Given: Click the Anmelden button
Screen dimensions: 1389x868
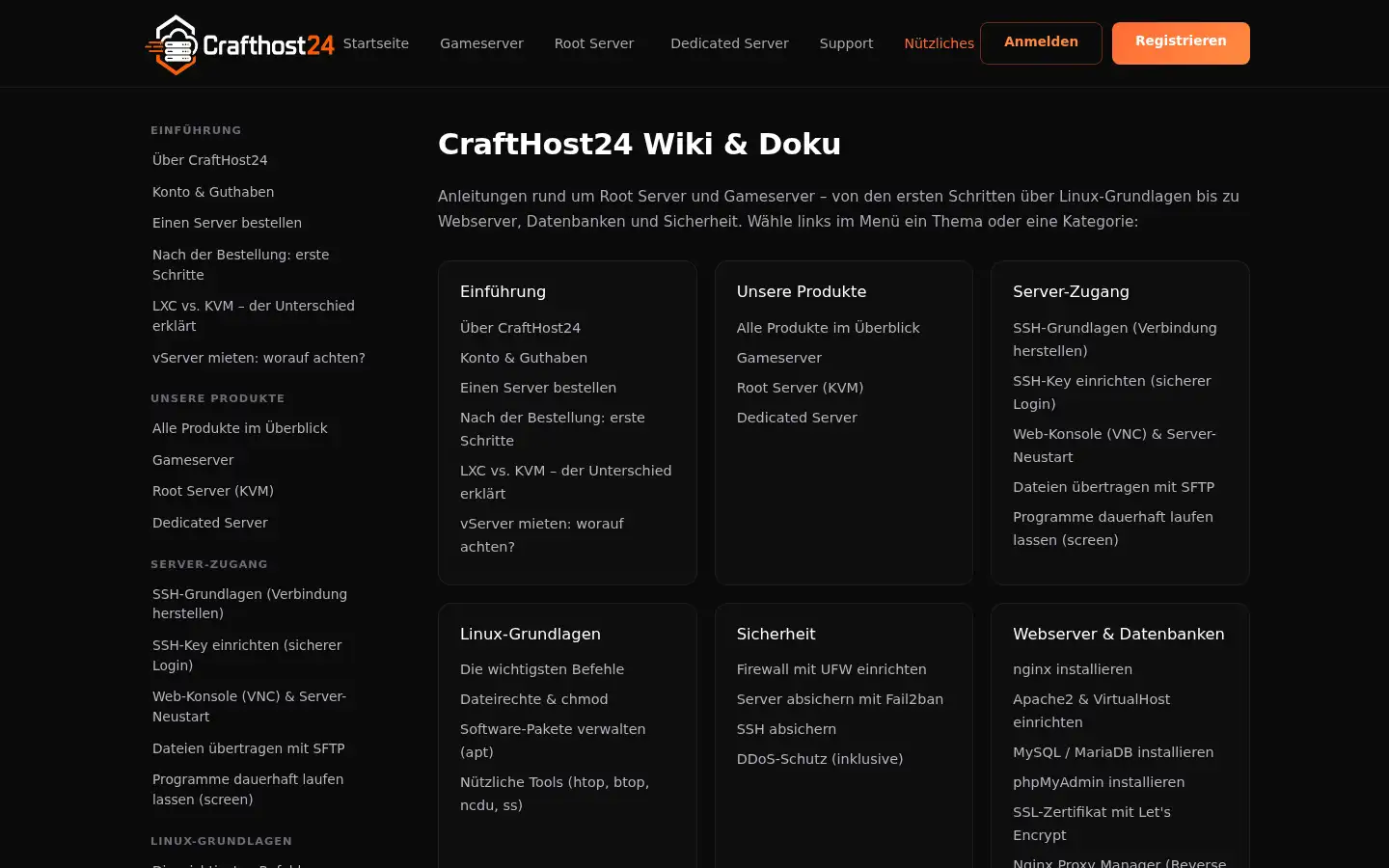Looking at the screenshot, I should click(1041, 42).
